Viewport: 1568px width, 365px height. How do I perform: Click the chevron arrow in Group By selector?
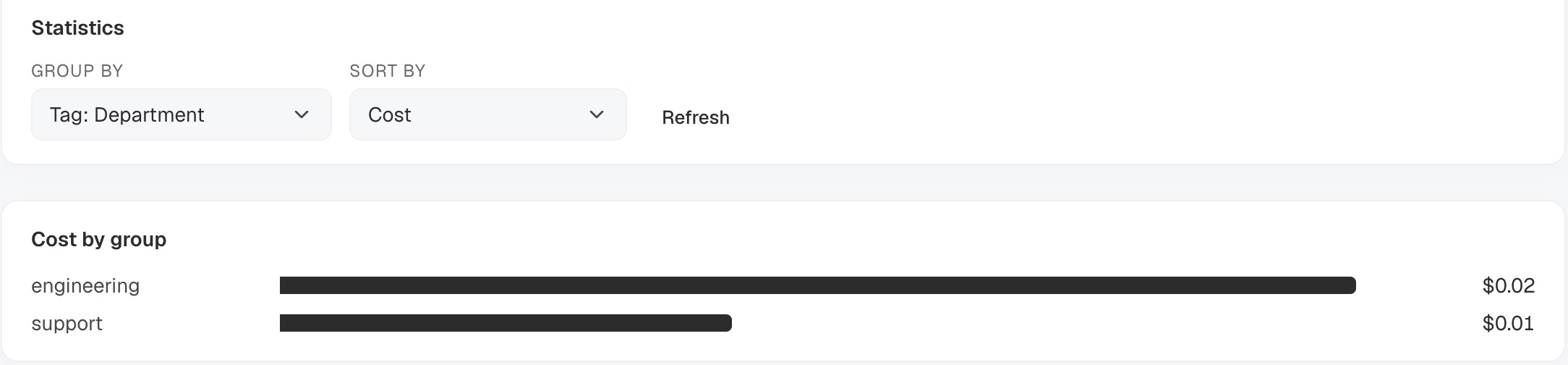[302, 114]
